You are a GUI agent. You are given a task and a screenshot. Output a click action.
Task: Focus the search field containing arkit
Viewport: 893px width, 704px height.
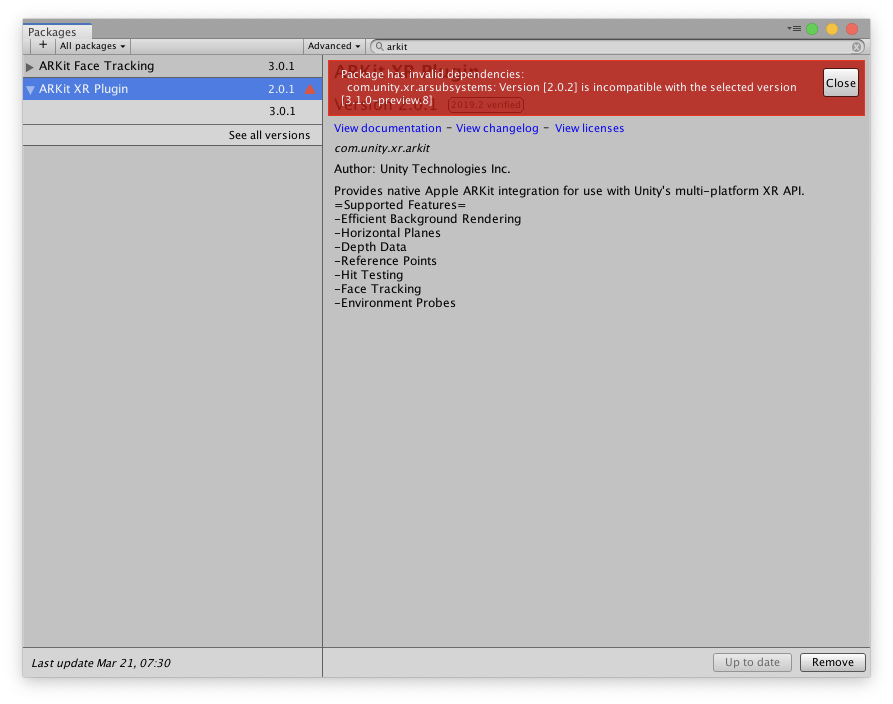pyautogui.click(x=617, y=47)
